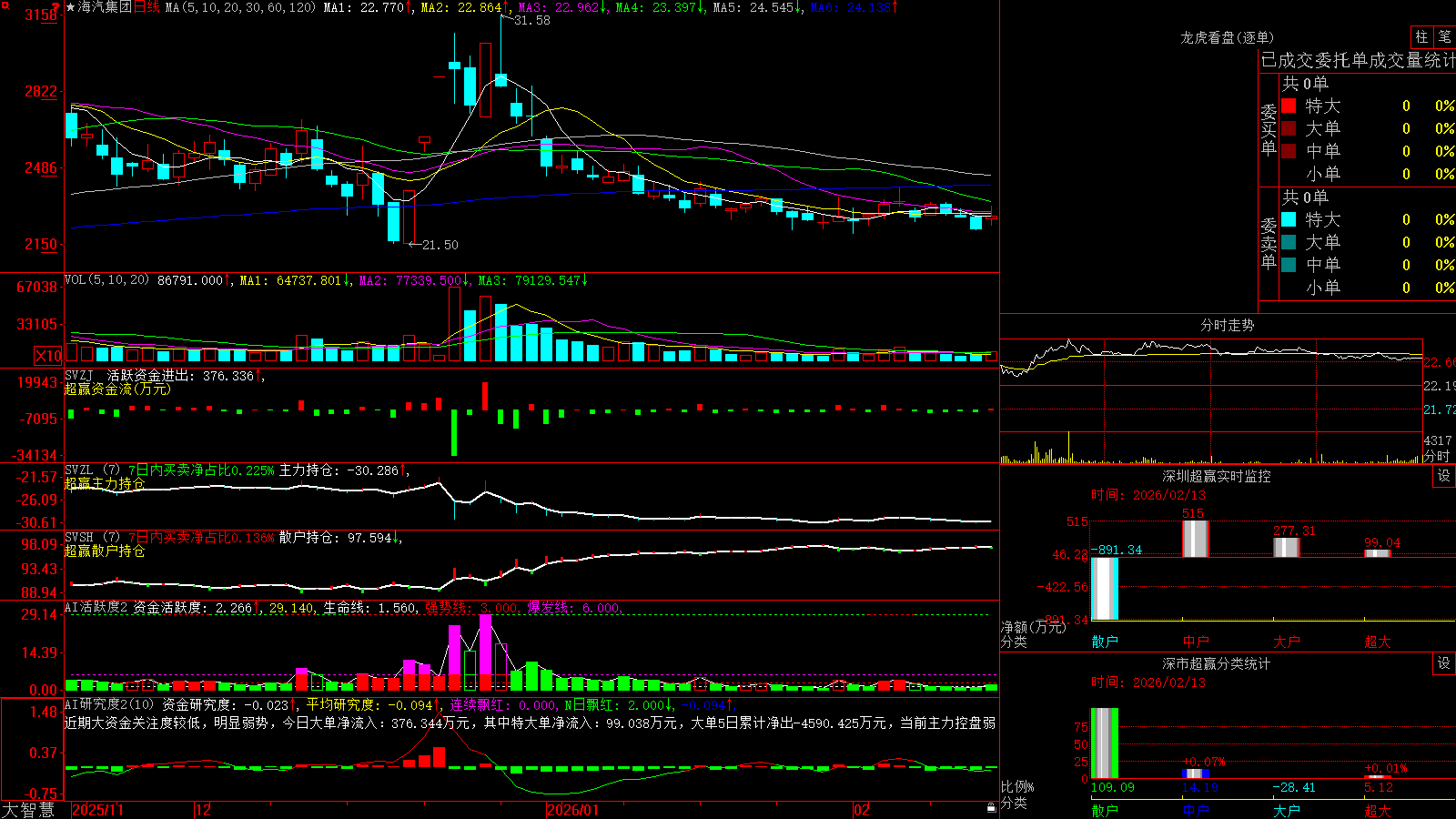
Task: Select 散户 category in 深圳超赢实时监控
Action: point(1105,642)
